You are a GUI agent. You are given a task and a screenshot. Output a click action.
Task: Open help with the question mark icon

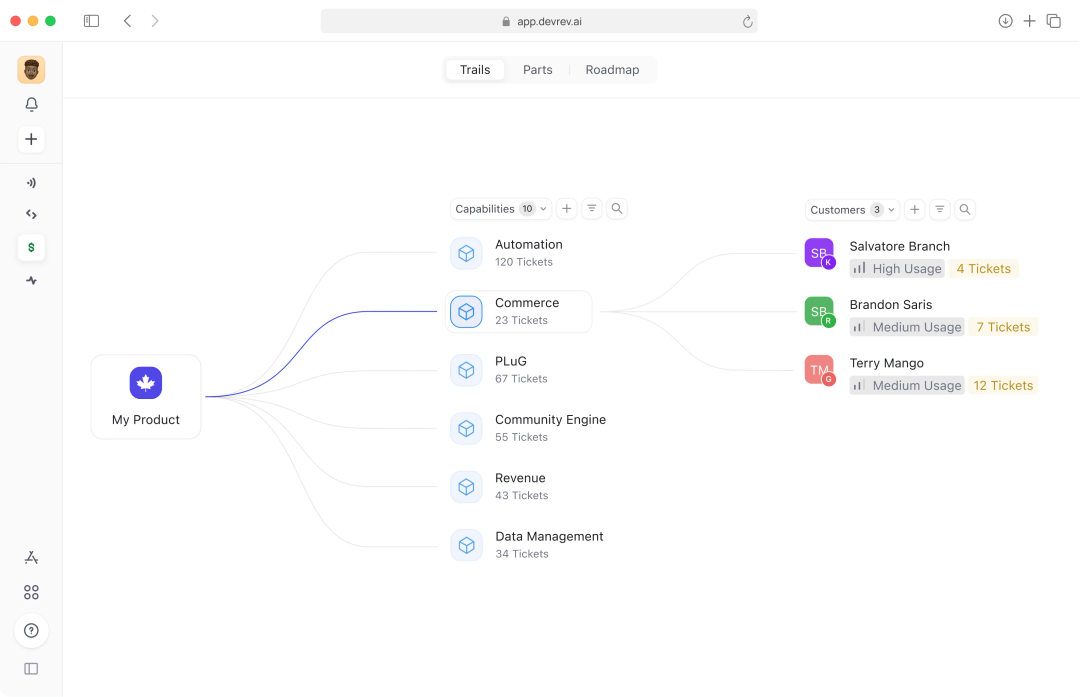[x=31, y=631]
